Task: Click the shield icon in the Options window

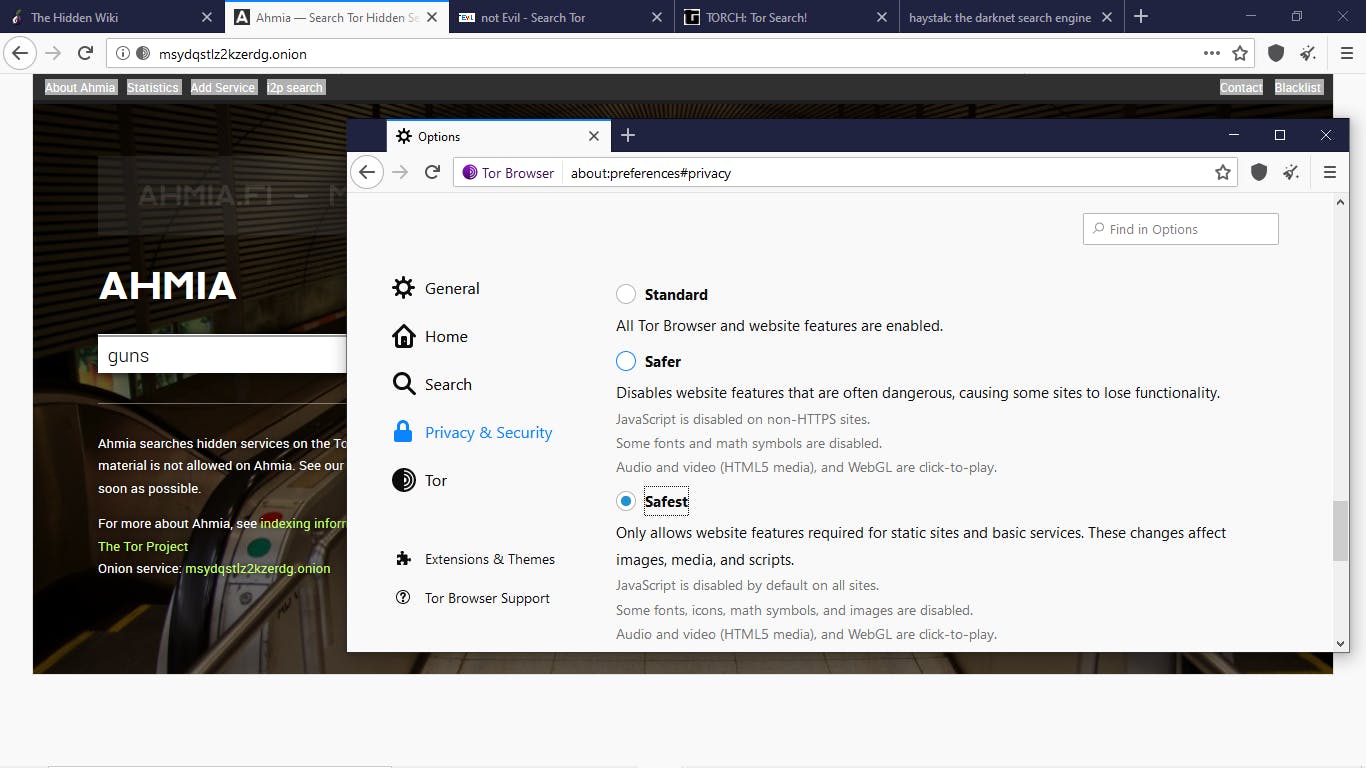Action: coord(1259,173)
